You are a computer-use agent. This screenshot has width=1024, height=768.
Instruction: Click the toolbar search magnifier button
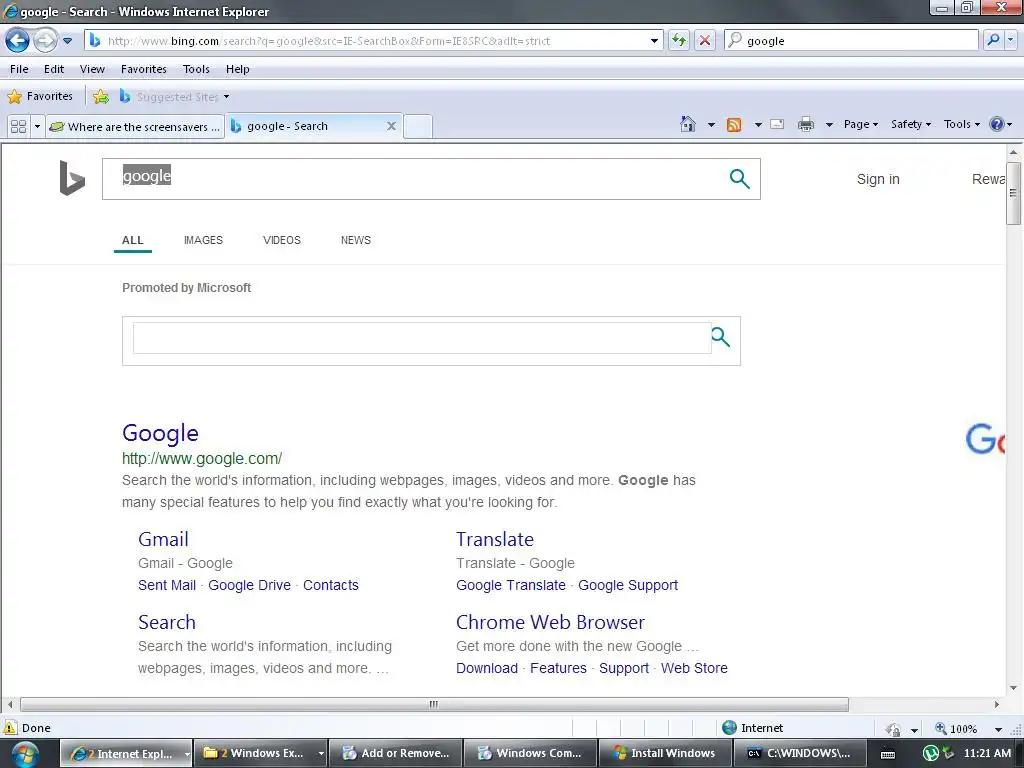coord(993,40)
